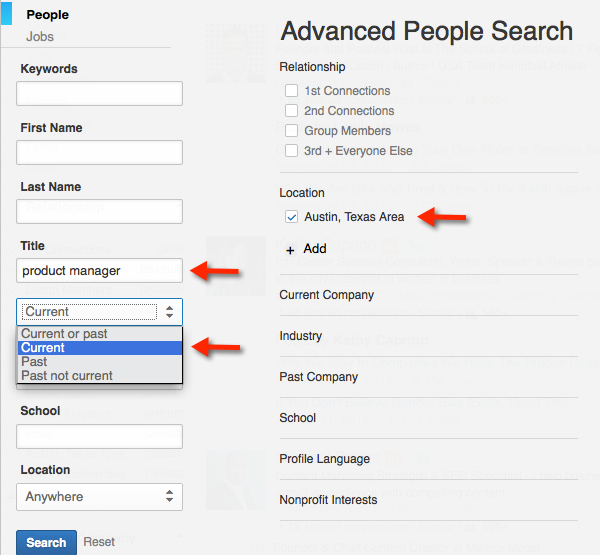Expand the Industry filter section
600x555 pixels.
point(301,336)
